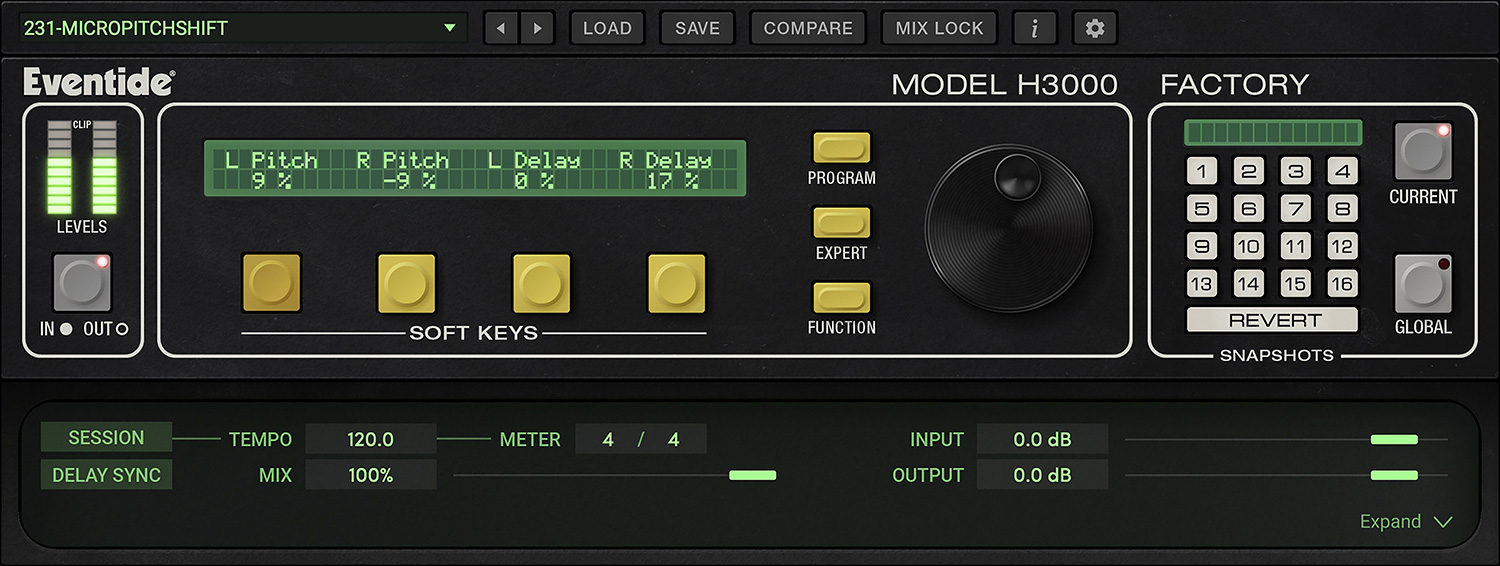The image size is (1500, 566).
Task: Open the settings gear icon
Action: coord(1095,29)
